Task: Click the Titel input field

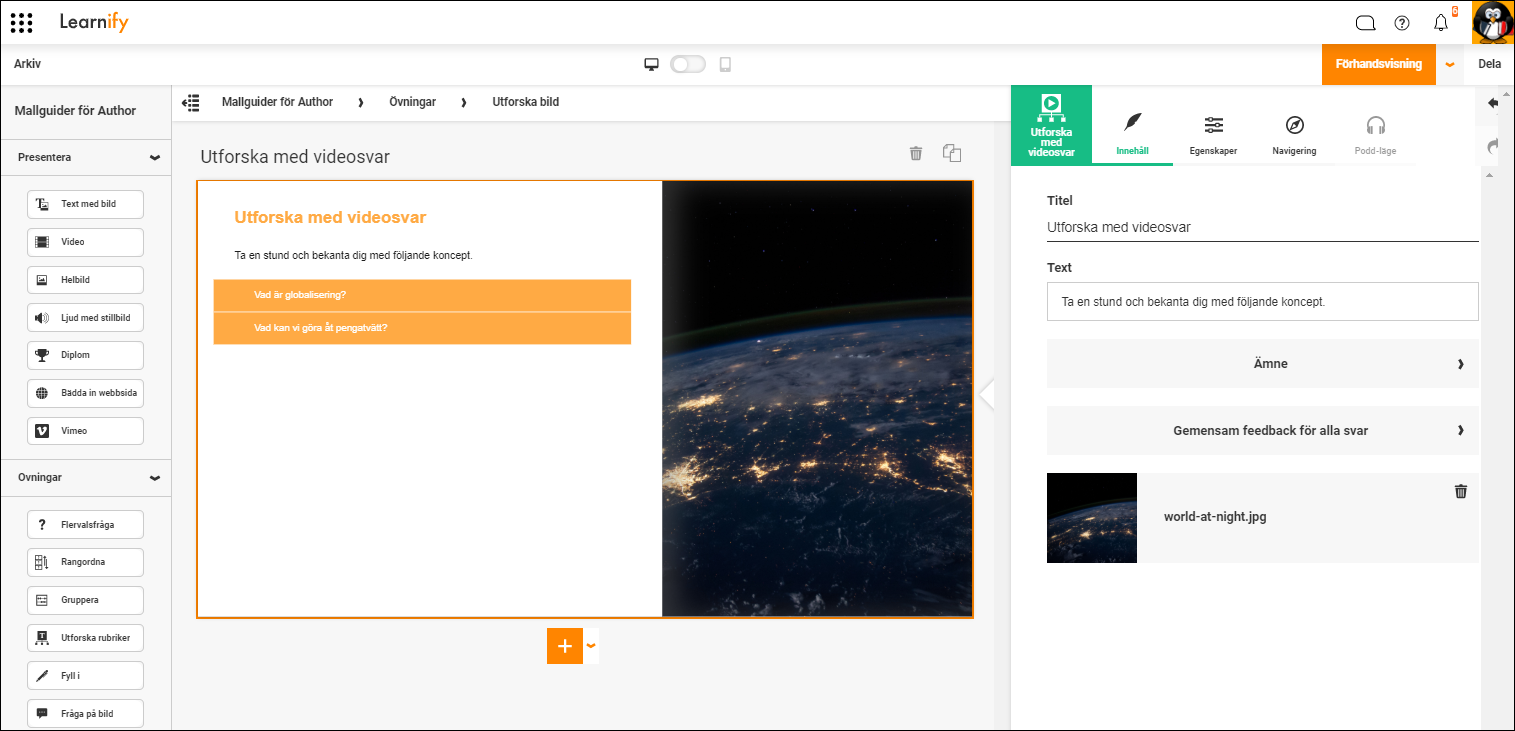Action: 1262,227
